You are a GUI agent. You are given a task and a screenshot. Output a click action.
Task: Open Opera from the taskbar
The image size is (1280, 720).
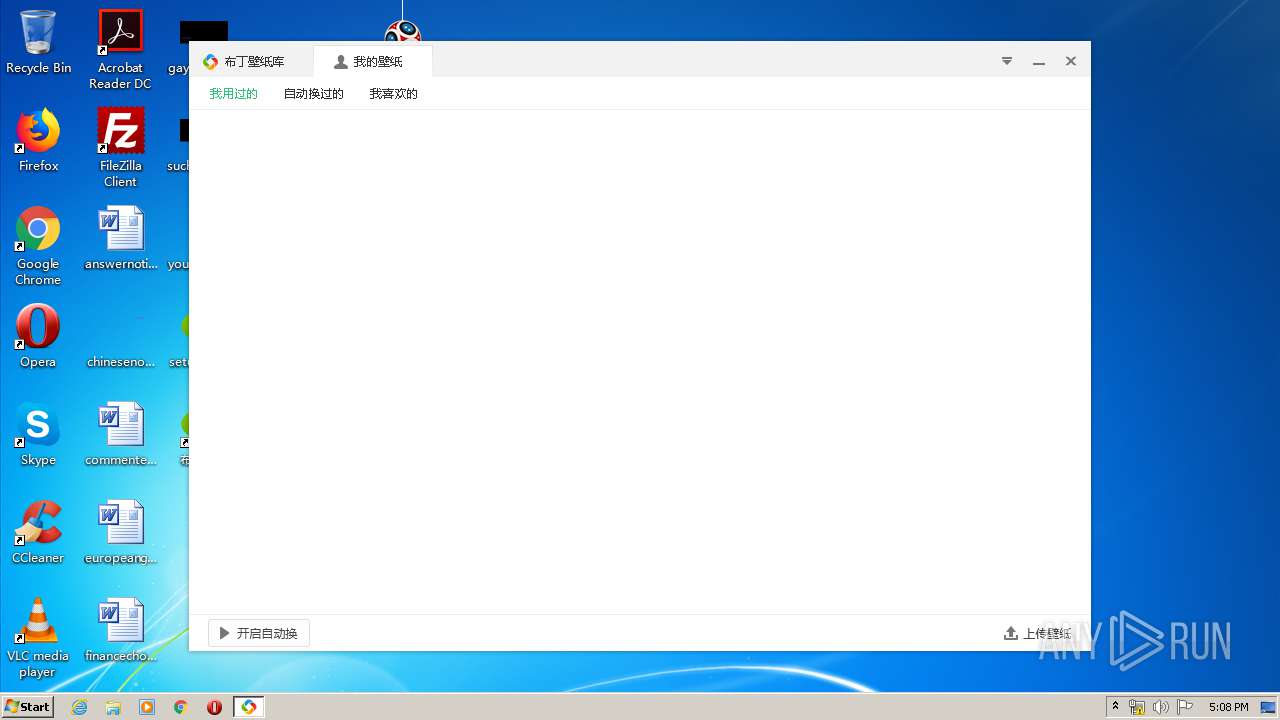[214, 707]
